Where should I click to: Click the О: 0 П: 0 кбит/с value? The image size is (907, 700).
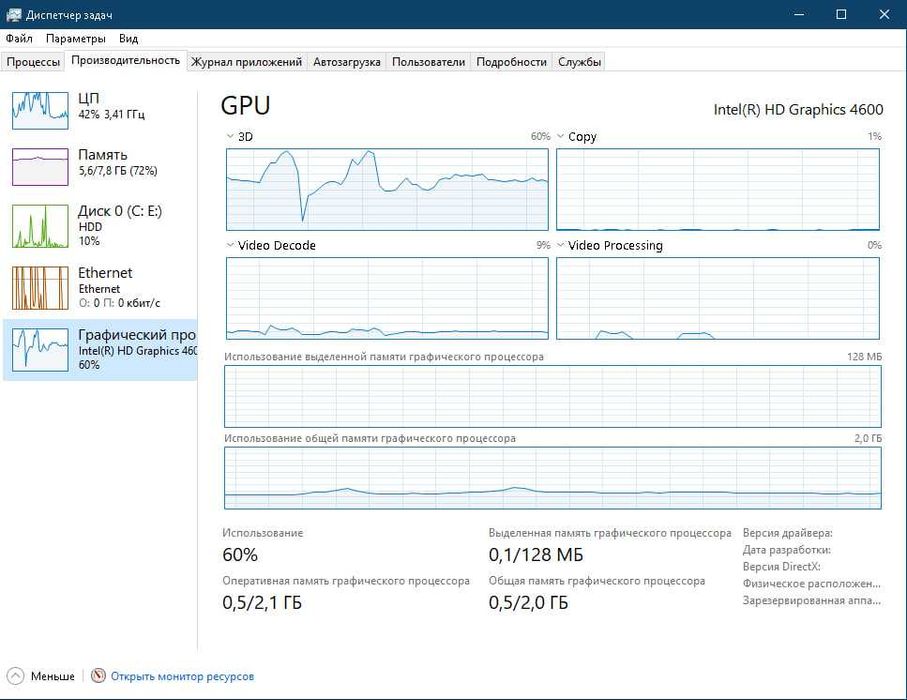coord(119,303)
